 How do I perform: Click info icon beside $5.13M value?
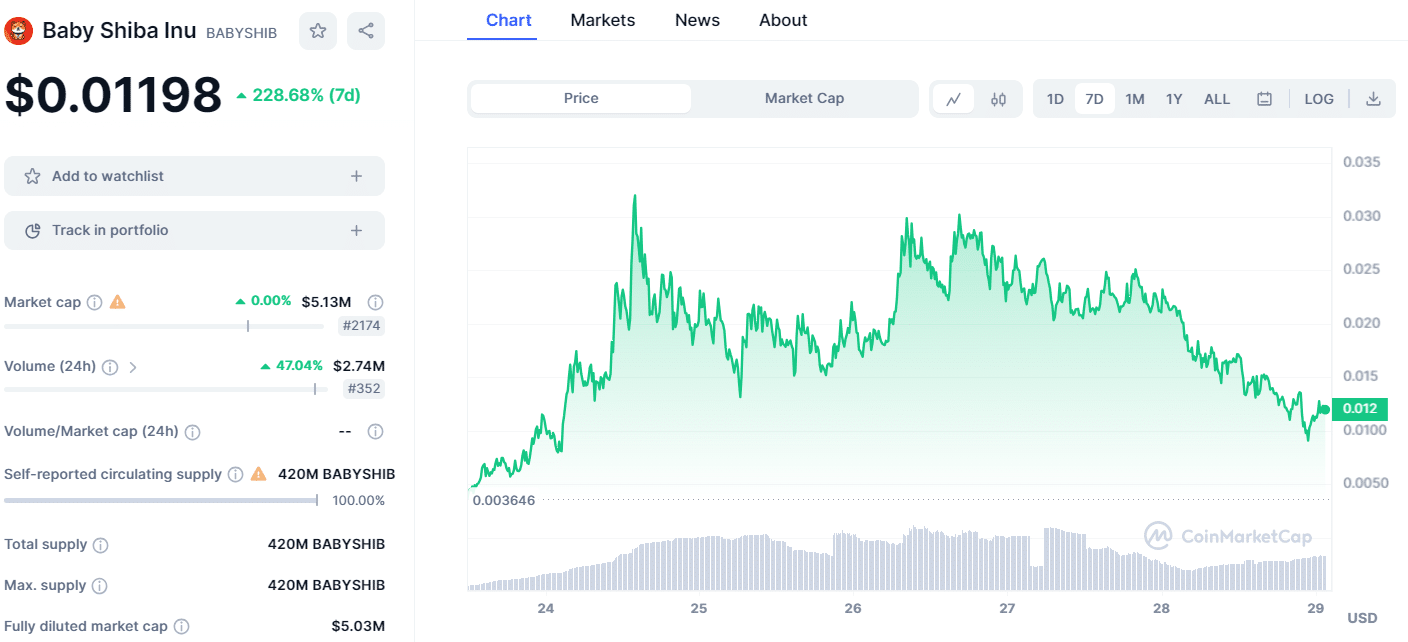[x=376, y=302]
